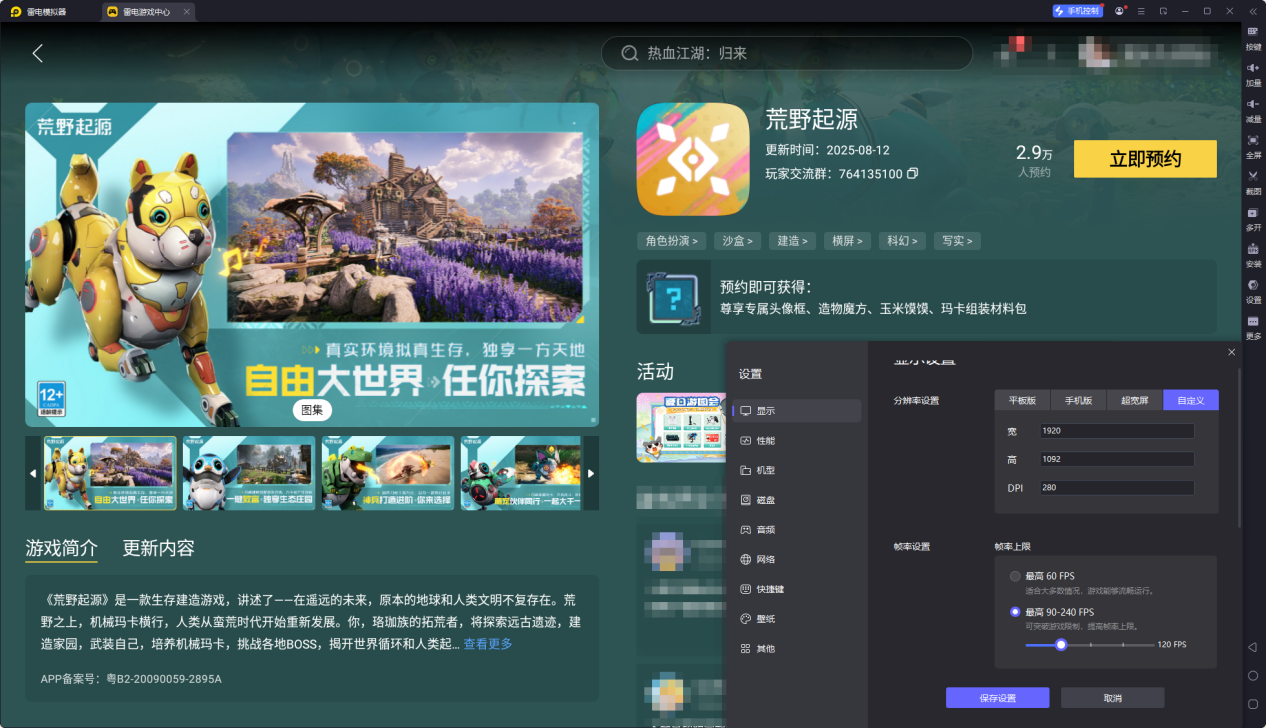Screen dimensions: 1266x728
Task: Expand description with 查看更多 link
Action: pos(488,644)
